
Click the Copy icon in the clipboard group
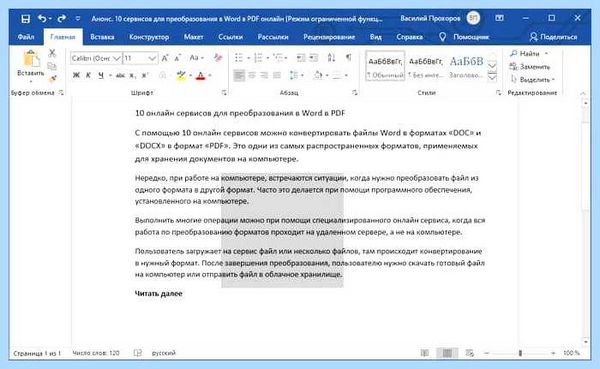52,66
